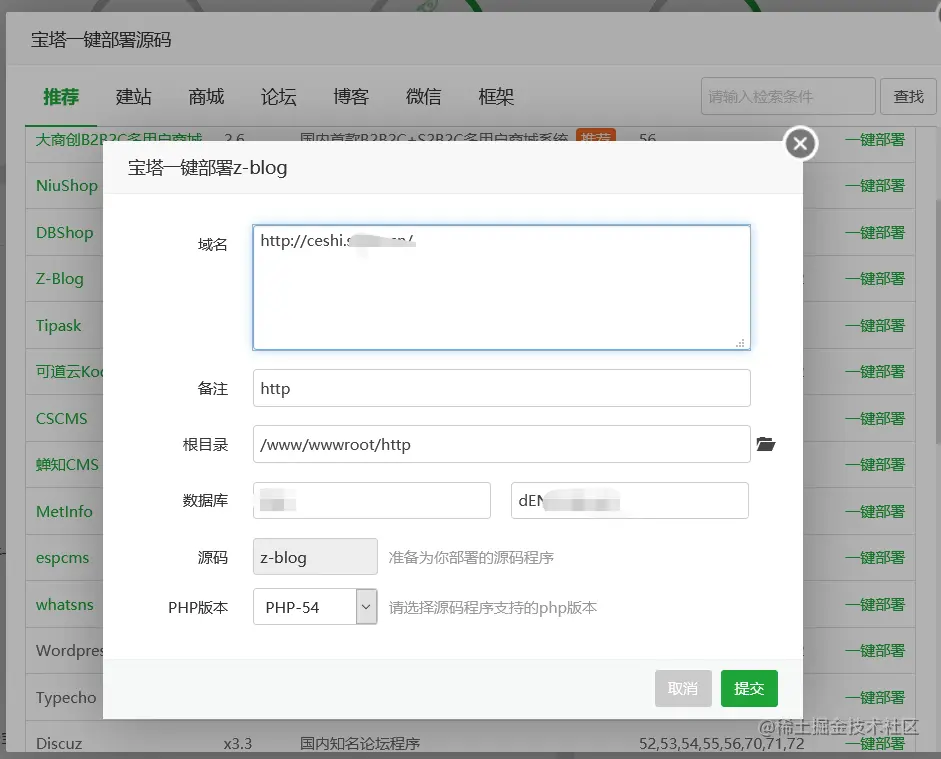Open the Z-Blog list entry
941x759 pixels.
pos(59,278)
